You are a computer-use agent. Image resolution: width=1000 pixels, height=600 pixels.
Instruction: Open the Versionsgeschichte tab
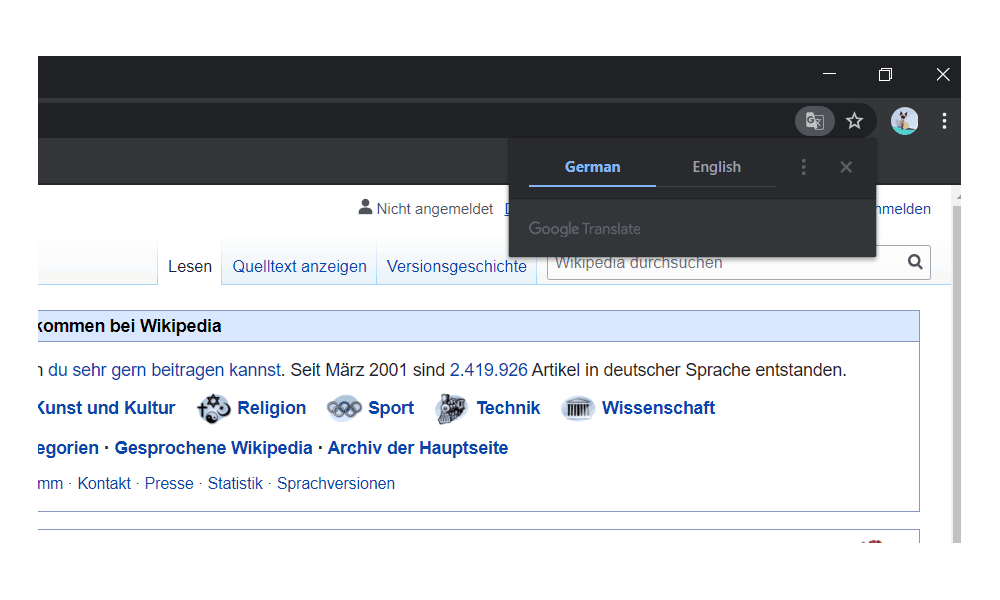(456, 266)
